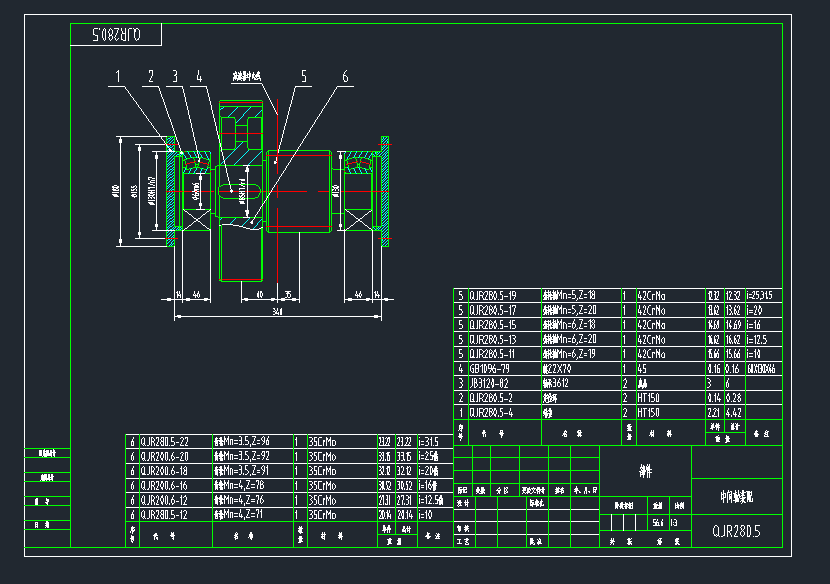This screenshot has height=584, width=830.
Task: Click 35CrMo in the QJR280.5-12 row
Action: tap(342, 515)
